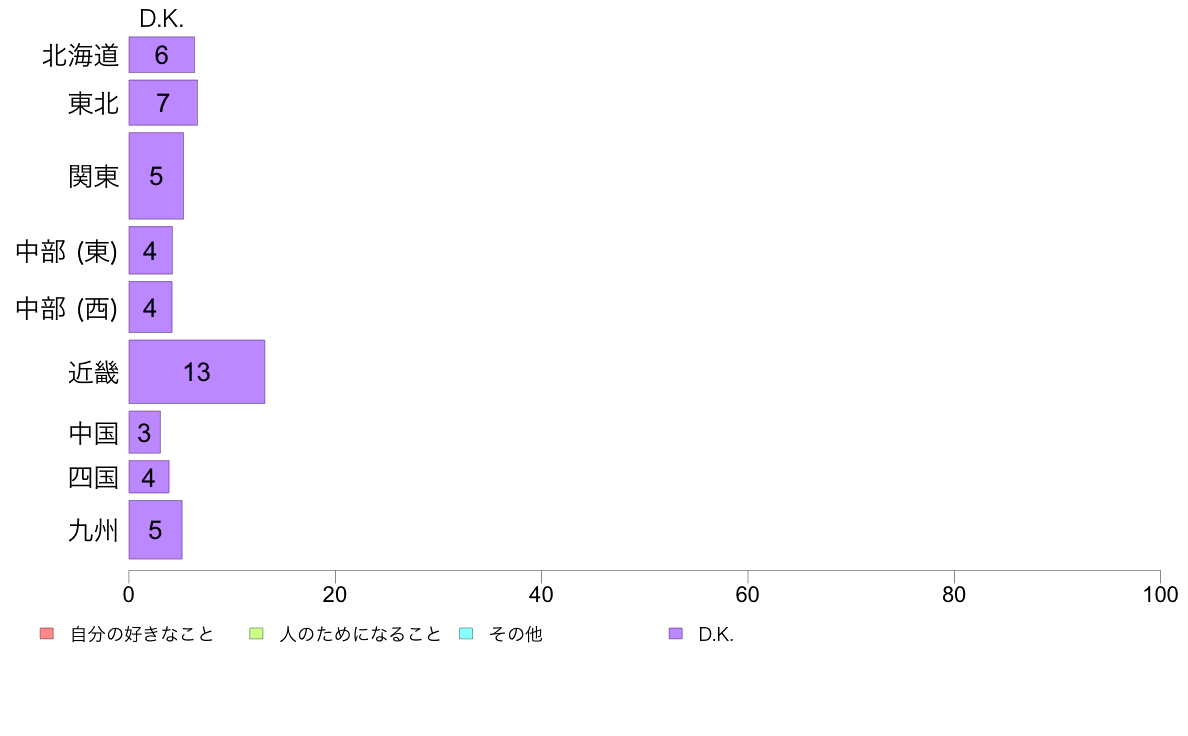Click the D.K. column header label

click(x=161, y=19)
